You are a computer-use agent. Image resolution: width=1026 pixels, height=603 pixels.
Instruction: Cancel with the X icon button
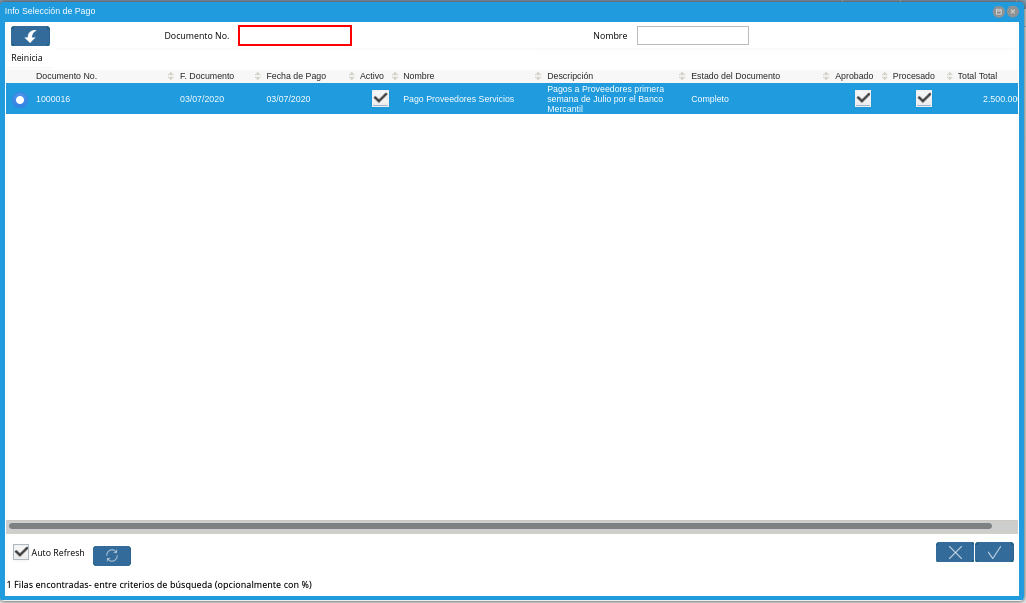point(954,552)
